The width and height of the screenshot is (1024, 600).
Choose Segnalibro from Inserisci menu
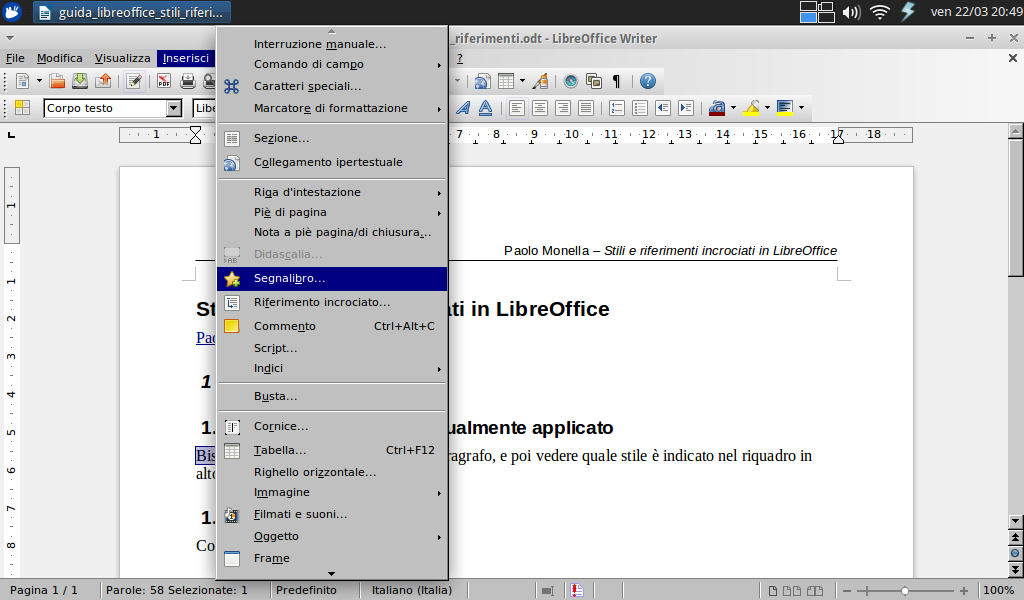point(332,278)
